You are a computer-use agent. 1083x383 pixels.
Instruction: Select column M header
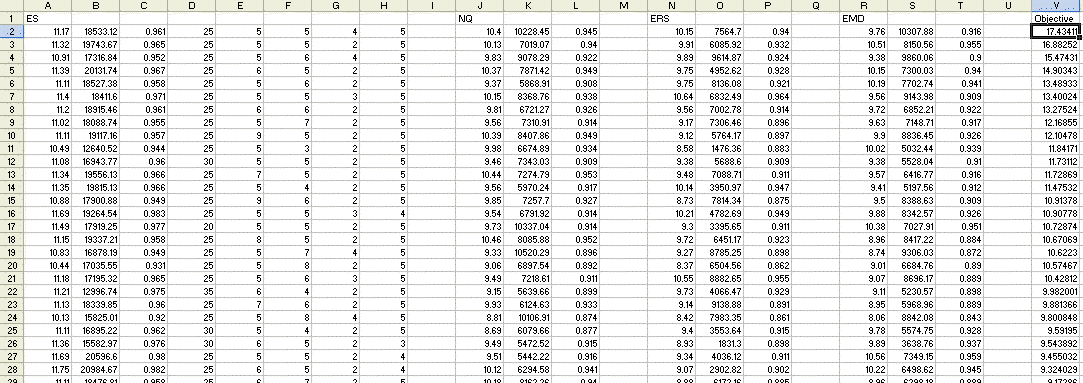(x=624, y=6)
